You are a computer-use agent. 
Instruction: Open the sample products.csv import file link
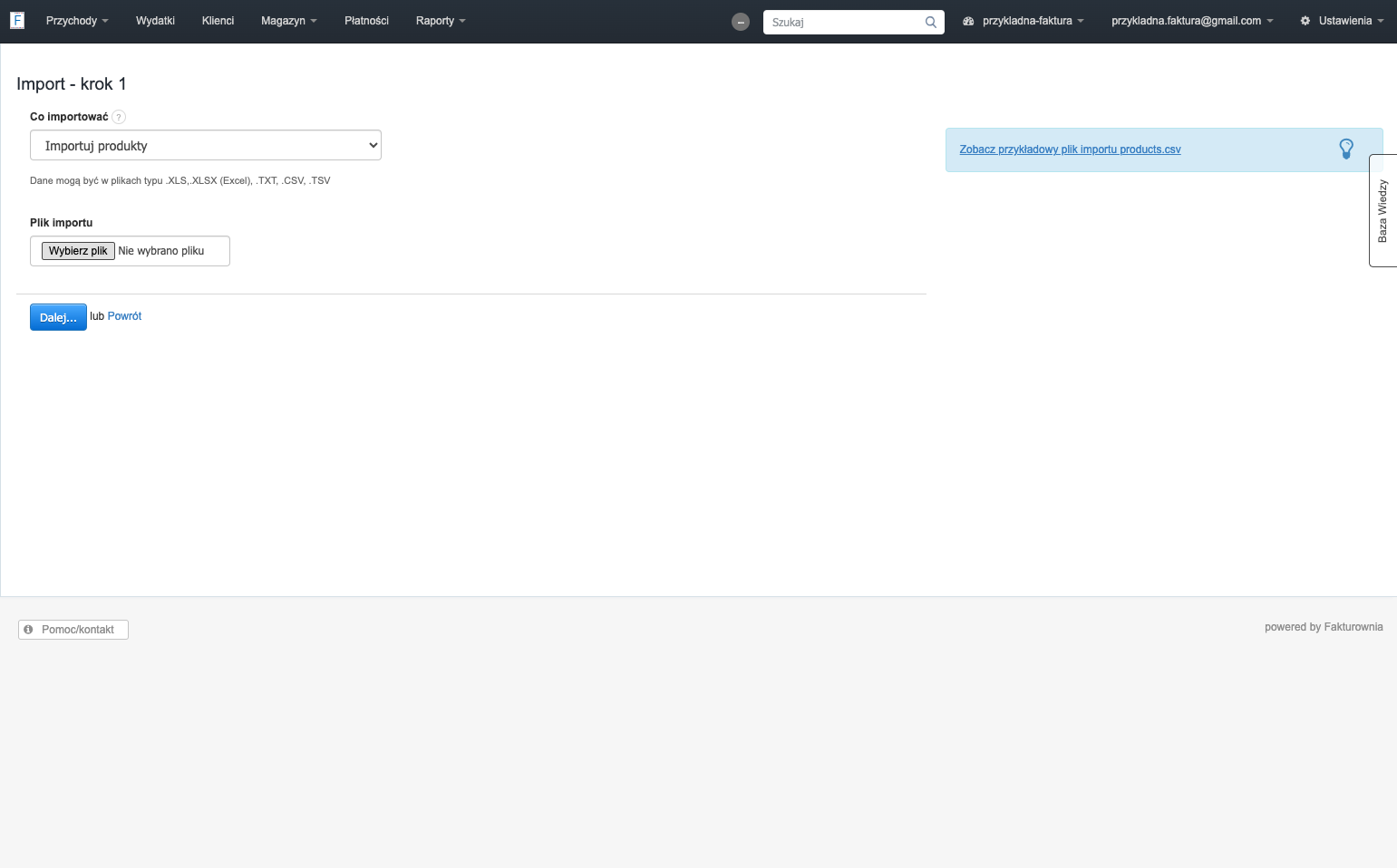tap(1070, 149)
